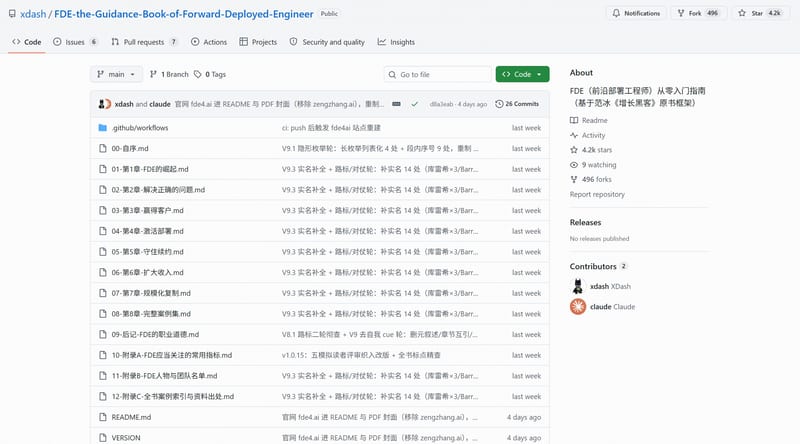
Task: View the 0 Tags link
Action: (210, 74)
